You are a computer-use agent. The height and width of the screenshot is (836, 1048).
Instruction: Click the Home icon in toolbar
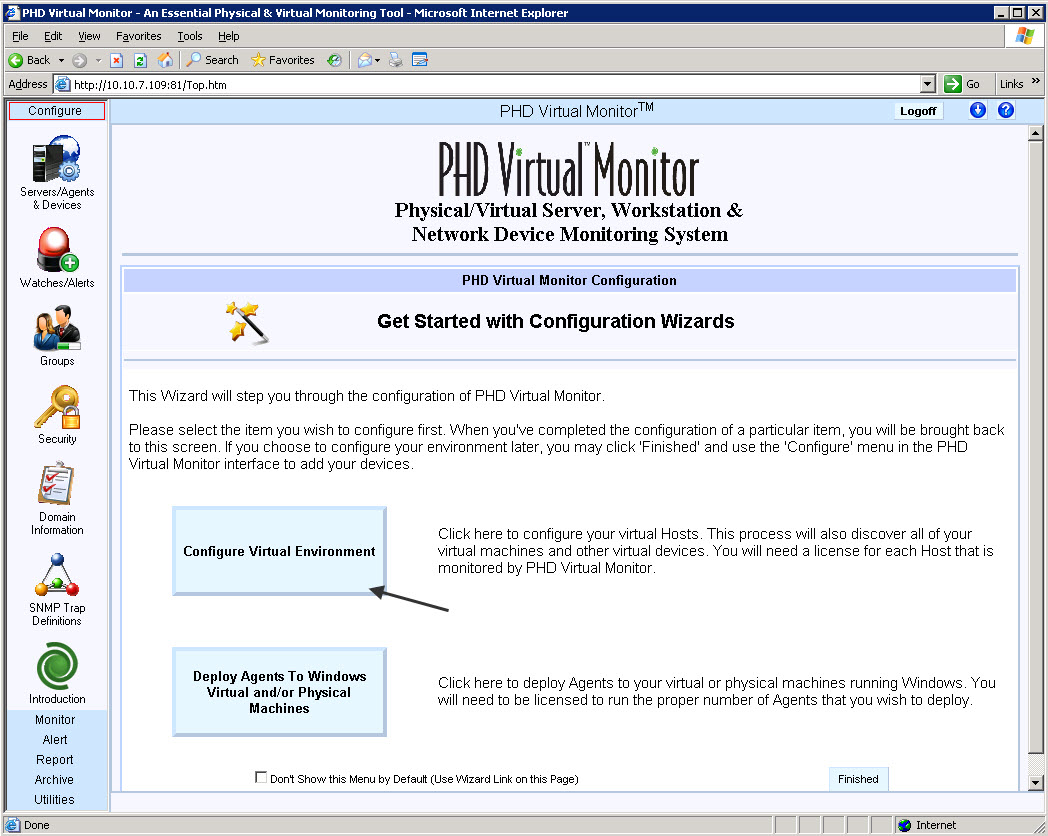[x=165, y=60]
